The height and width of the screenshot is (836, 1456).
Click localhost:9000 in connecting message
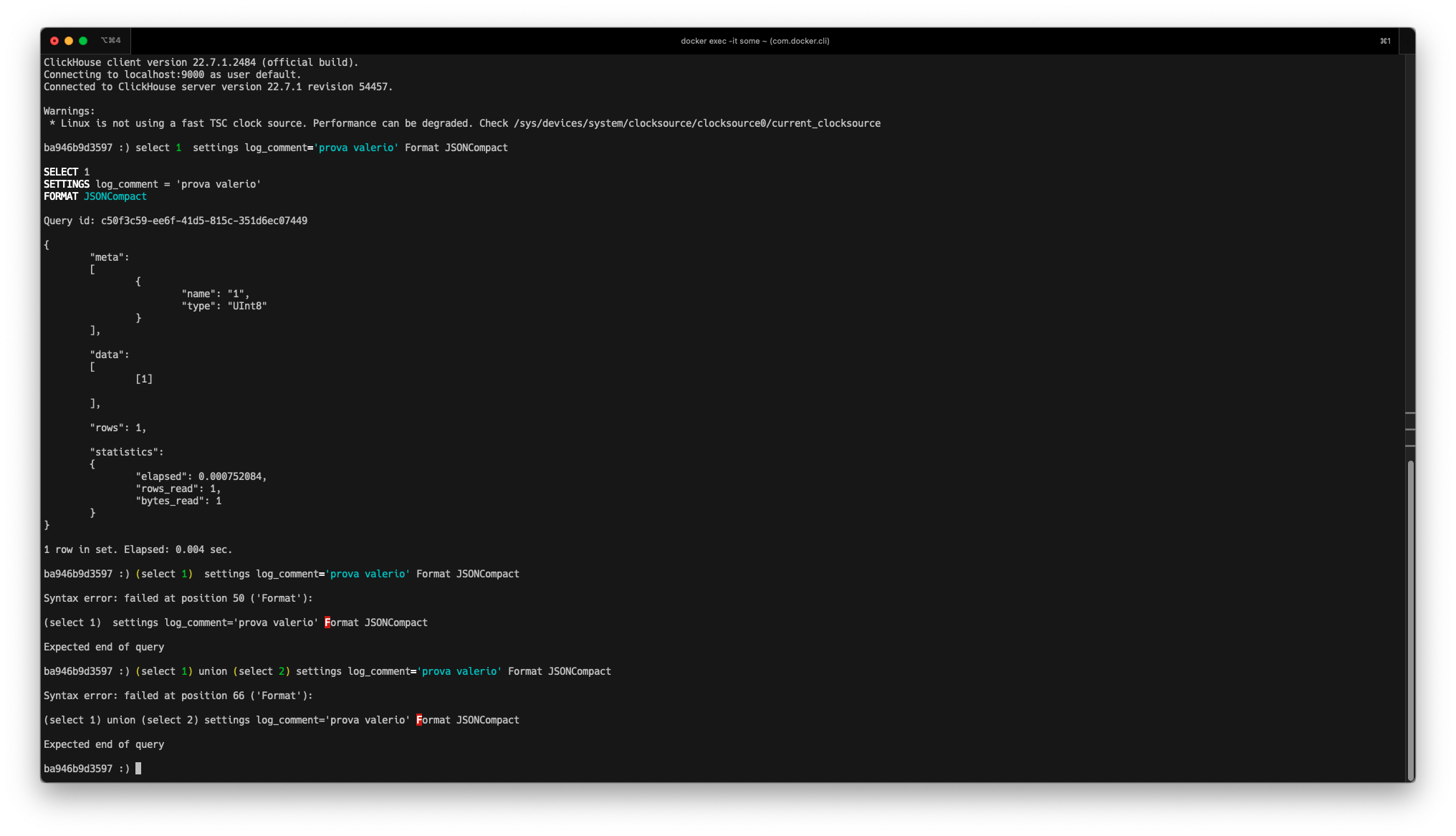[x=163, y=75]
